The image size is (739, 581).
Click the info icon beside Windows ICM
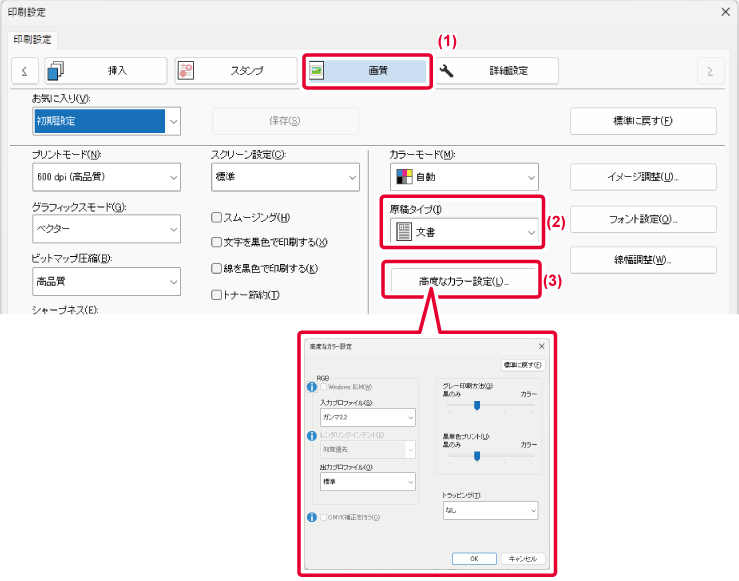pos(311,386)
